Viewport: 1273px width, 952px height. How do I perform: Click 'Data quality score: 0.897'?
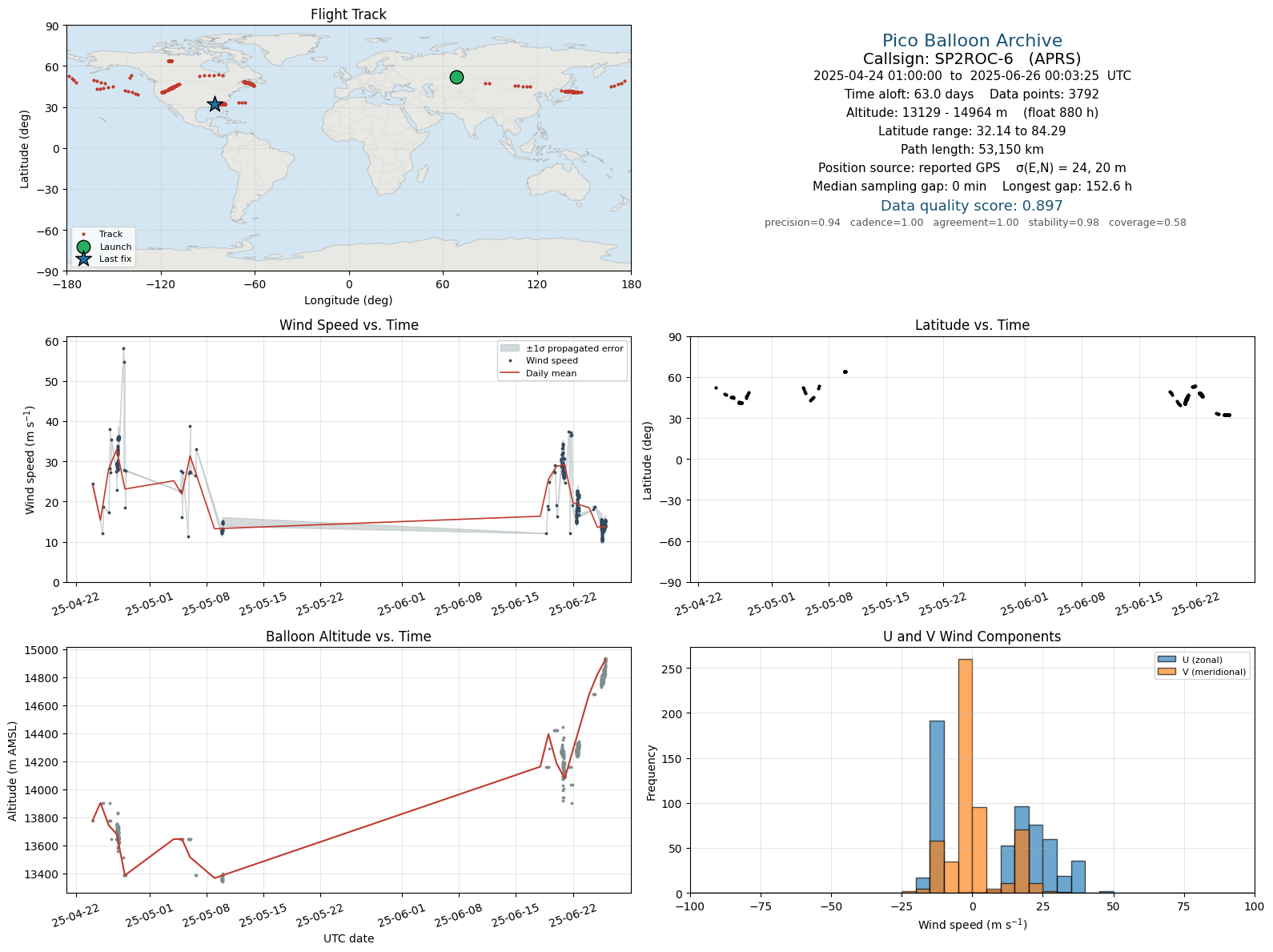pos(972,206)
